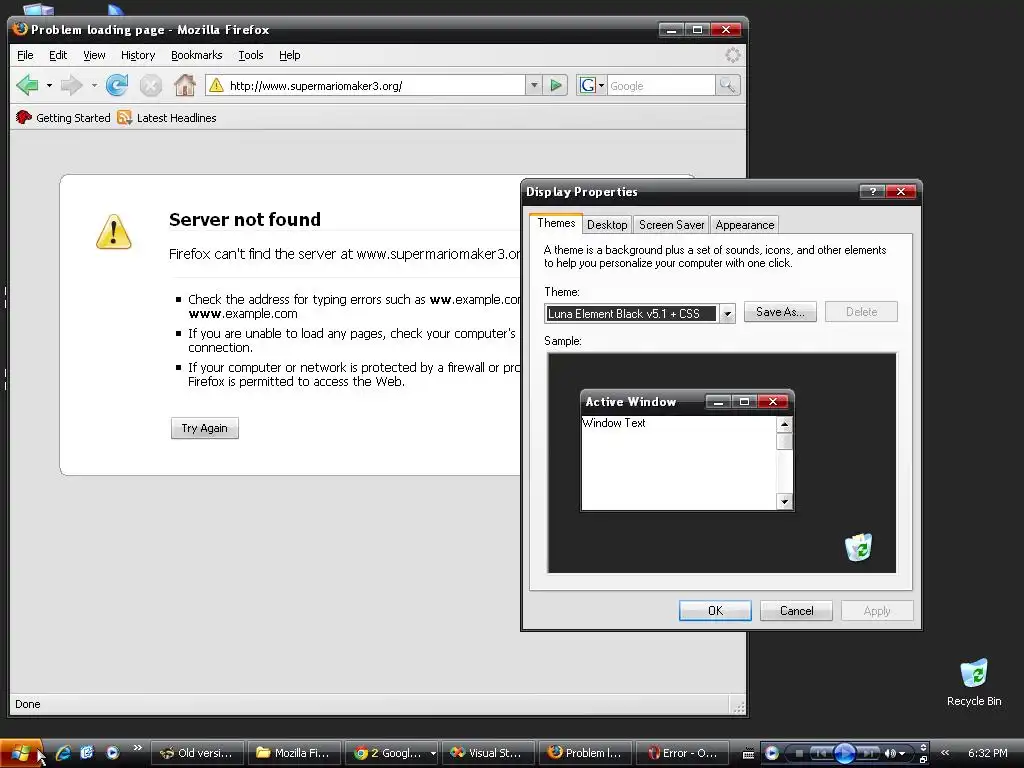Click Cancel in Display Properties
The width and height of the screenshot is (1024, 768).
(796, 611)
